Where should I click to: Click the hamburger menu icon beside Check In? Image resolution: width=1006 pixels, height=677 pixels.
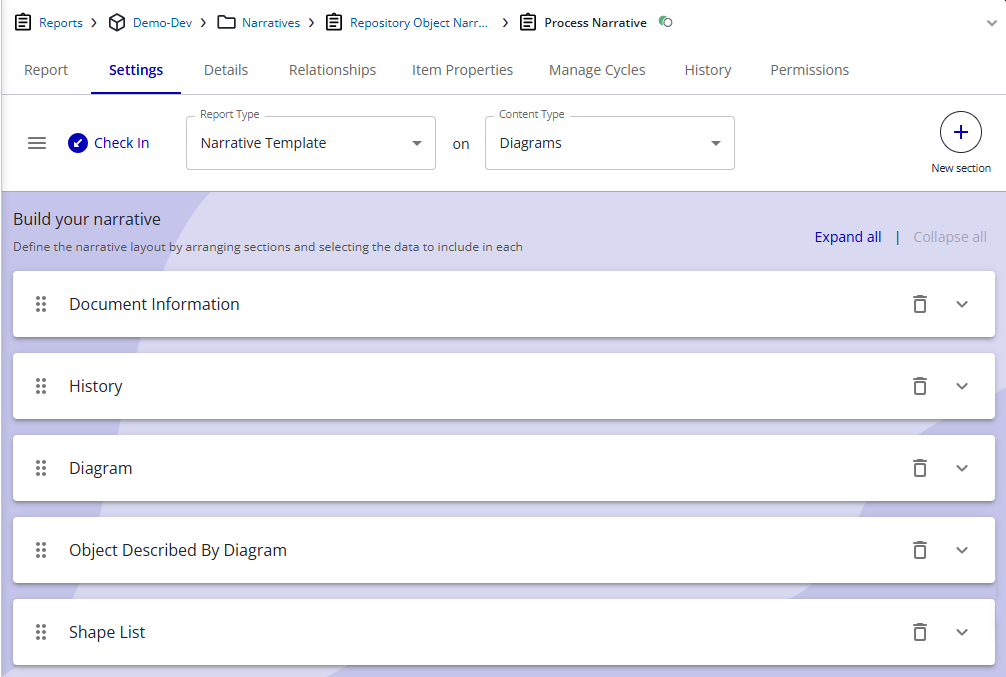[37, 143]
